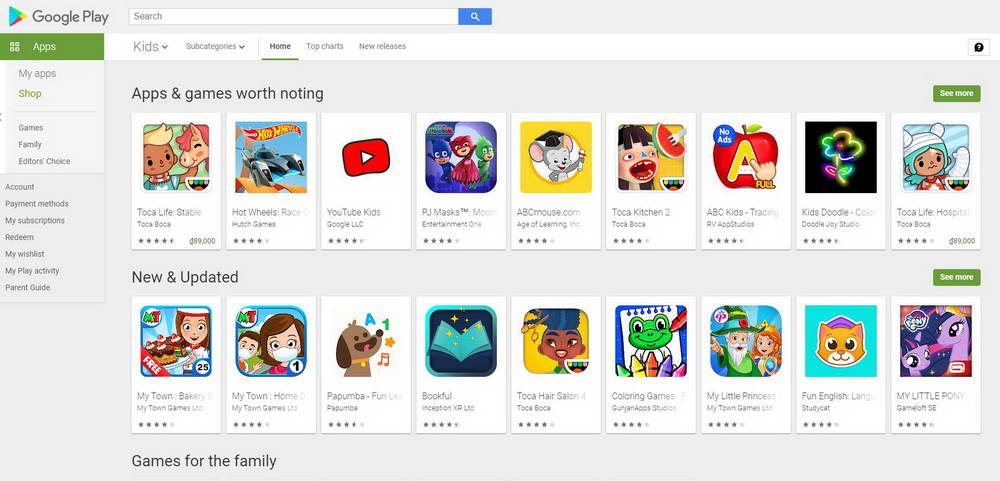This screenshot has height=481, width=1000.
Task: Go to Editors' Choice in the sidebar
Action: coord(44,161)
